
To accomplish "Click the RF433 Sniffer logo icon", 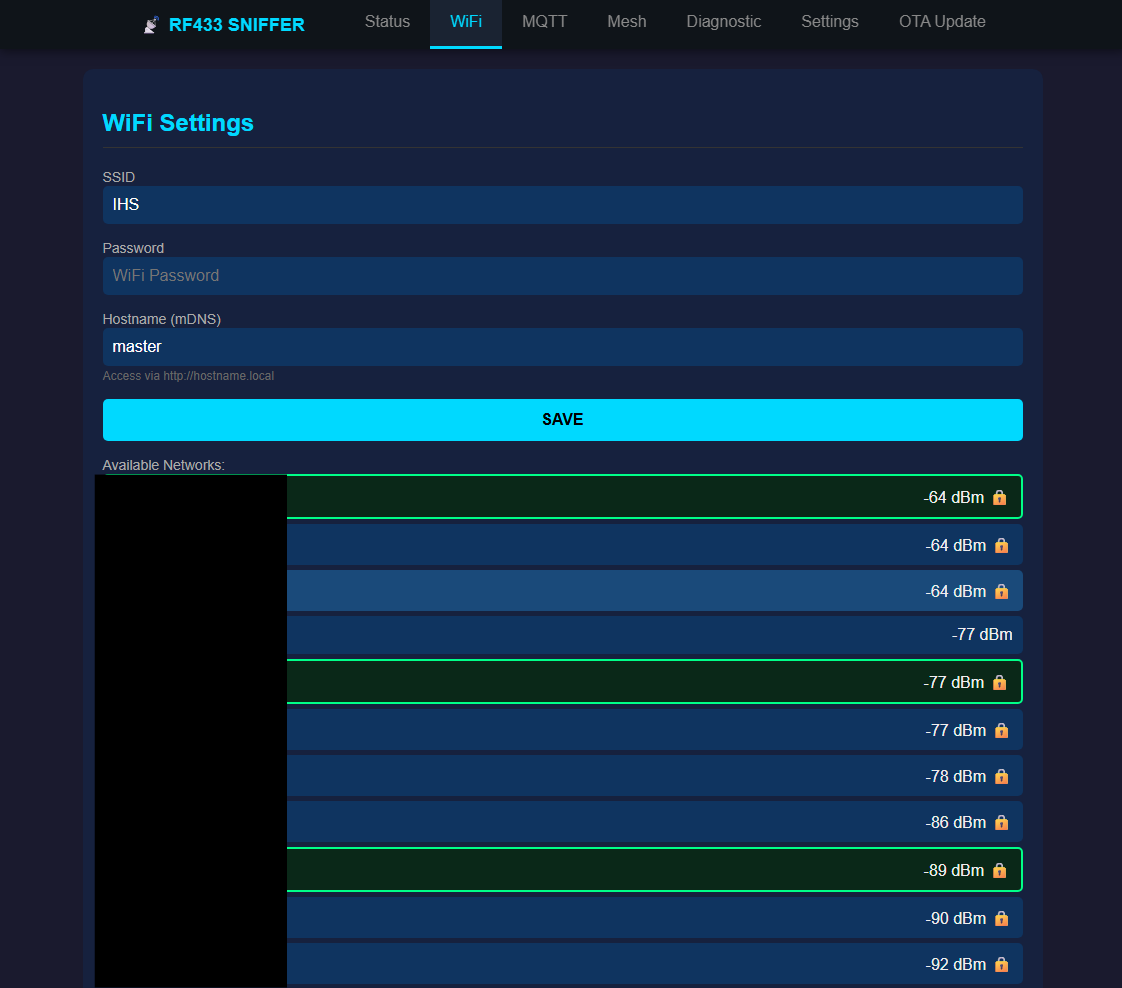I will 151,25.
